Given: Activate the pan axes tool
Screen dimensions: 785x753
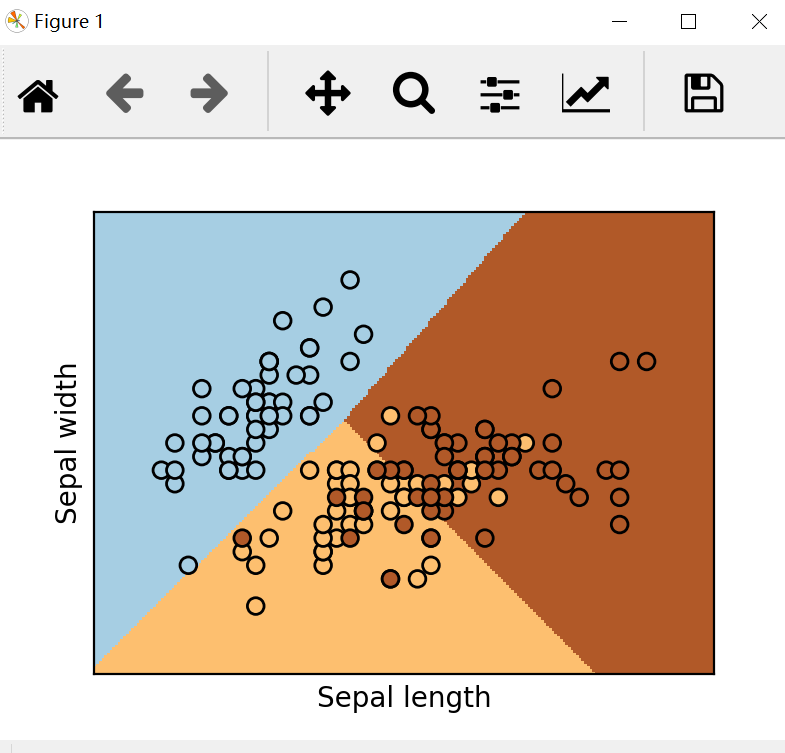Looking at the screenshot, I should point(328,94).
